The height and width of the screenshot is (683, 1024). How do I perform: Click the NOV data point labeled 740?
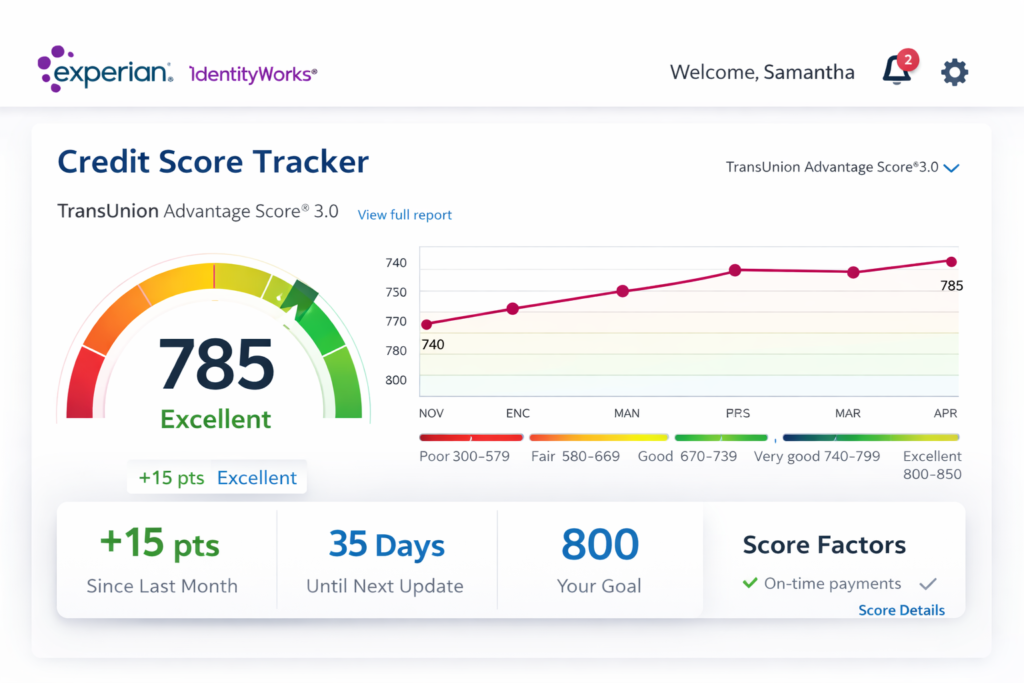click(x=427, y=324)
